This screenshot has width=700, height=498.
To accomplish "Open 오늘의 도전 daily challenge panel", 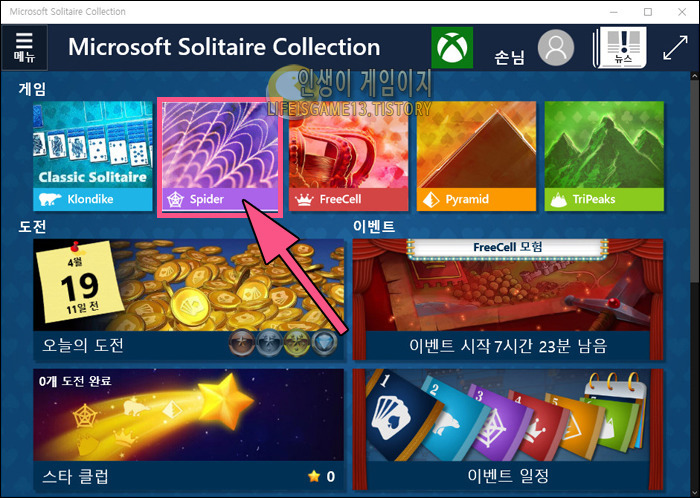I will [188, 299].
